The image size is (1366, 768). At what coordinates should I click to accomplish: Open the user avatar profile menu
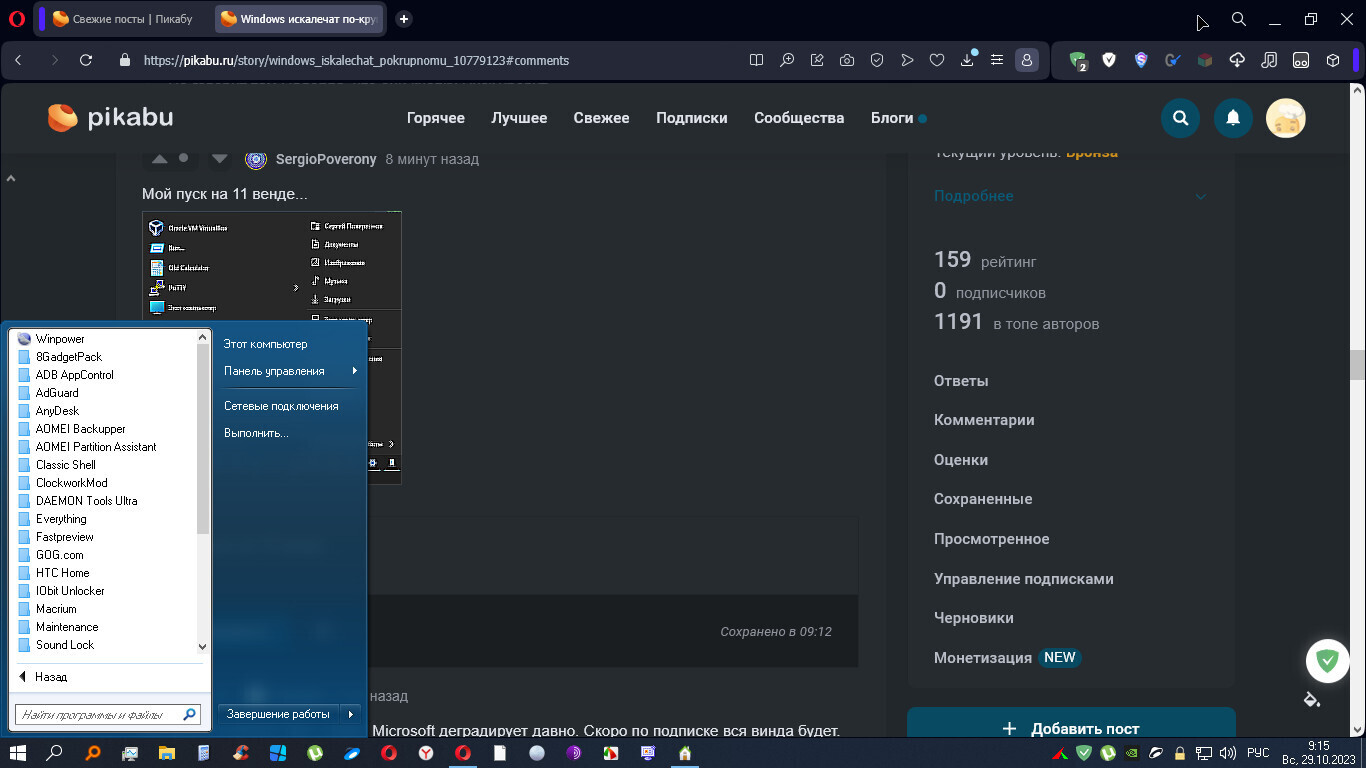tap(1286, 118)
